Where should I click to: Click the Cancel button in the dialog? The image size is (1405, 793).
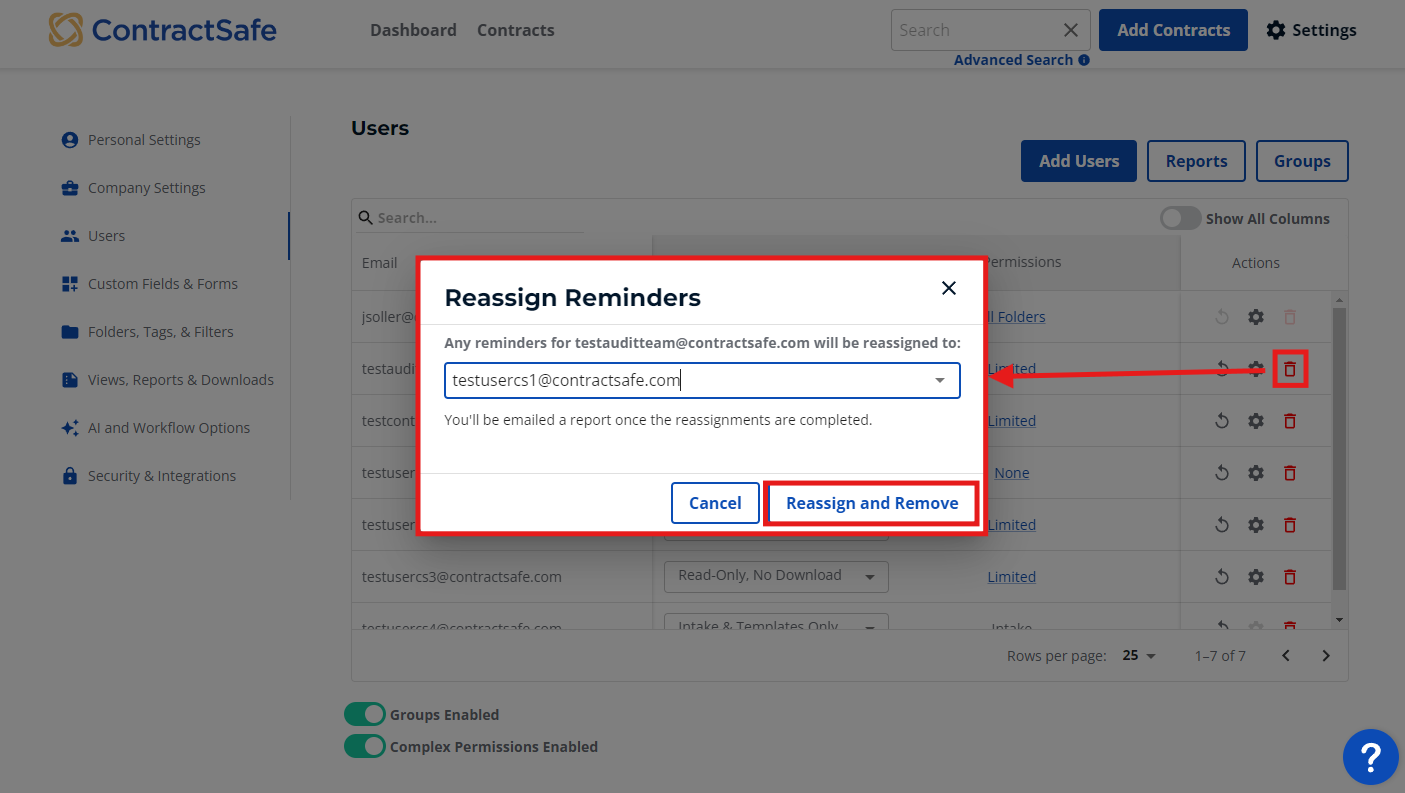tap(715, 503)
